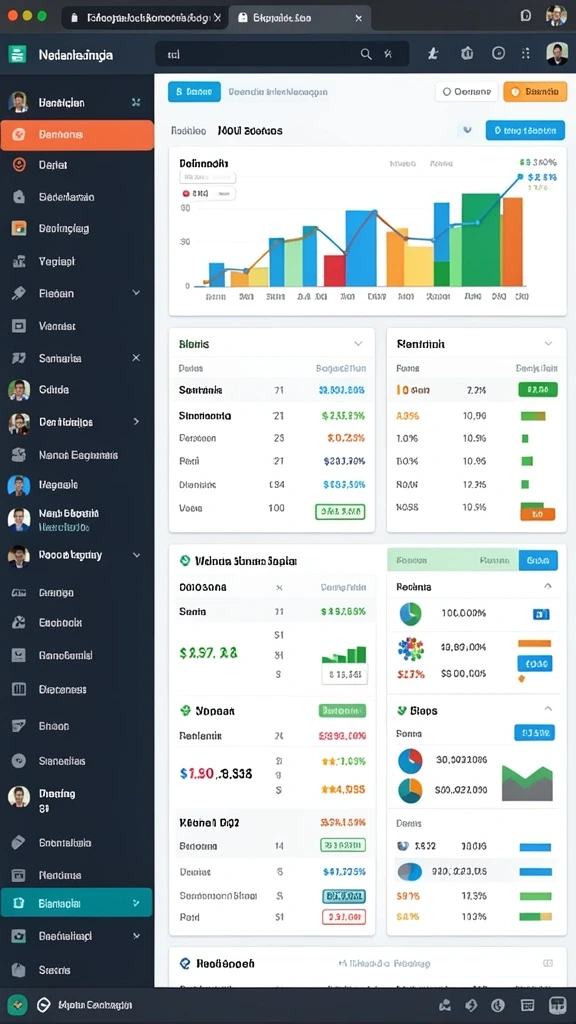
Task: Click the tall green bar in the chart
Action: click(x=481, y=240)
